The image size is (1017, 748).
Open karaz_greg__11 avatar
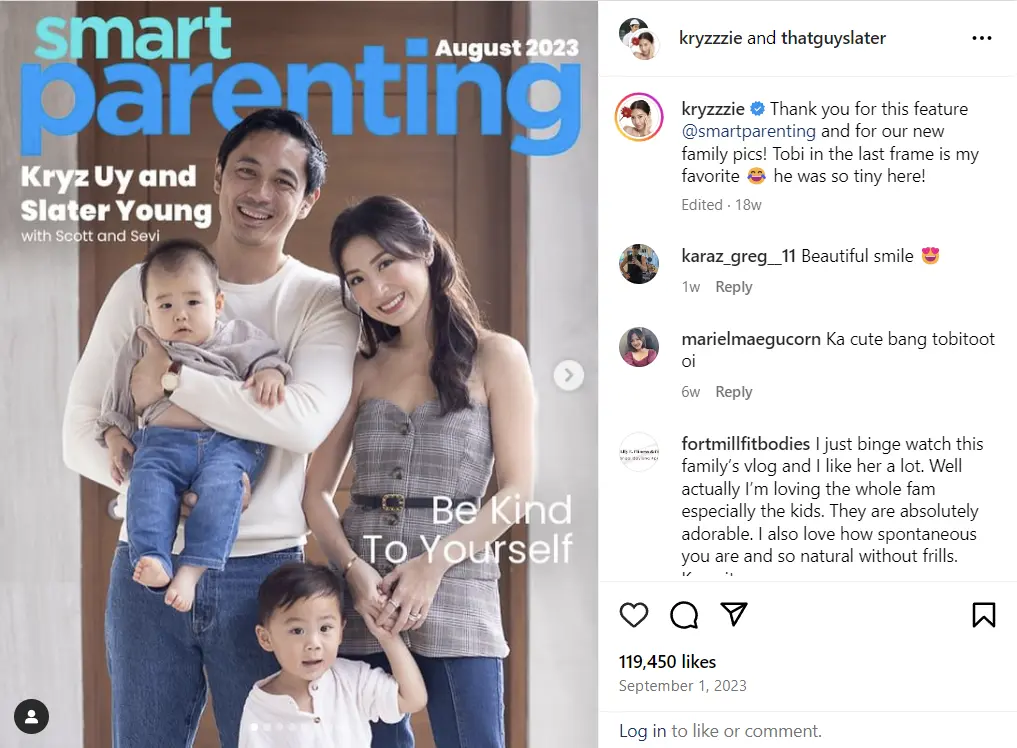[x=639, y=264]
